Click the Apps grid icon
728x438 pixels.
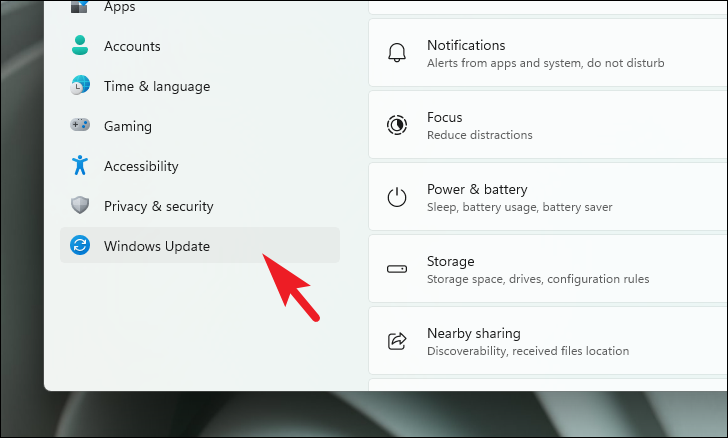[x=79, y=6]
